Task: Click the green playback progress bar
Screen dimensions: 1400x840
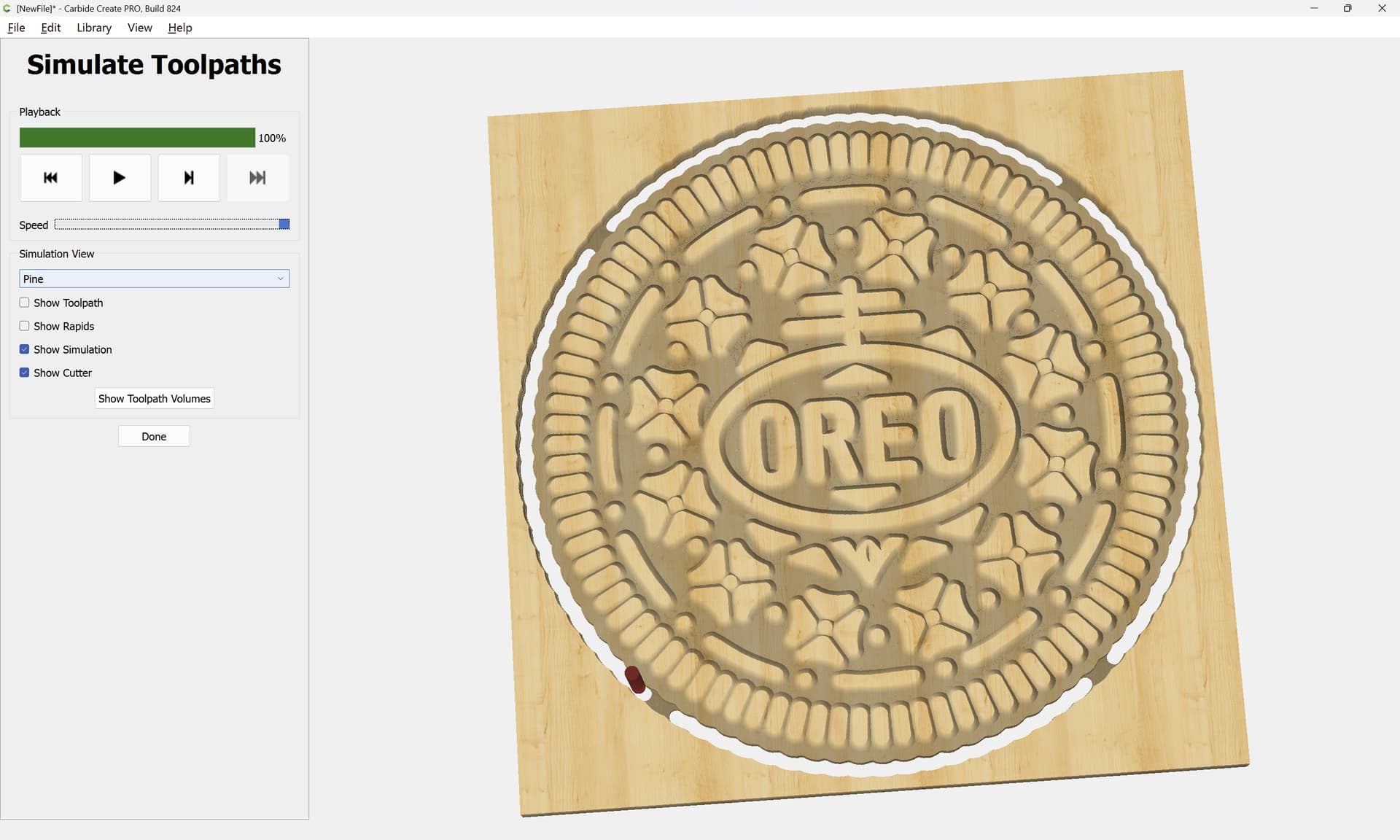Action: [137, 138]
